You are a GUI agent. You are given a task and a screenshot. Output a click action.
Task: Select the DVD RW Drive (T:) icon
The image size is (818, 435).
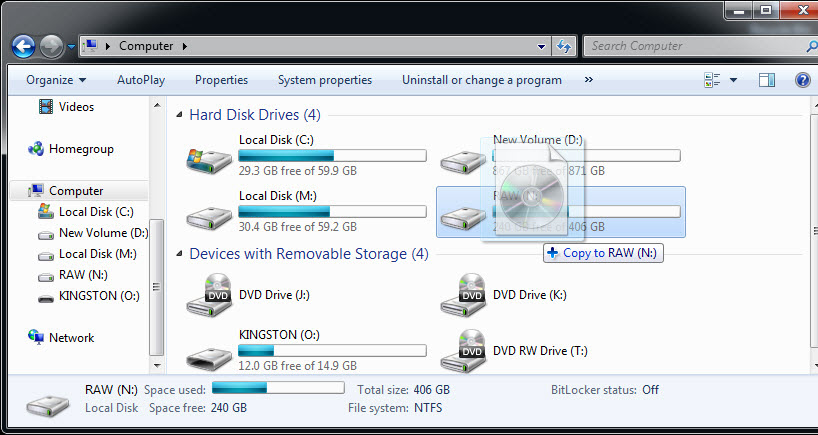[x=463, y=351]
